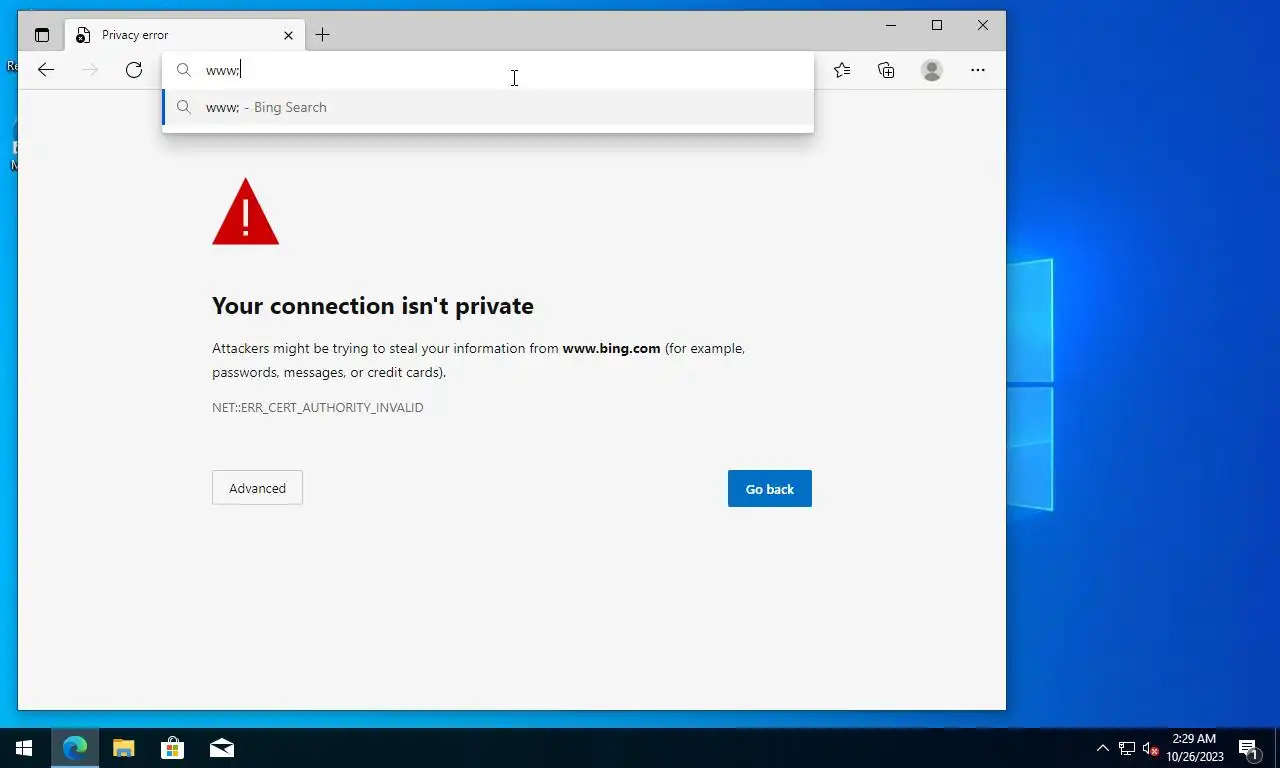Refresh the page
Image resolution: width=1280 pixels, height=768 pixels.
(x=134, y=70)
